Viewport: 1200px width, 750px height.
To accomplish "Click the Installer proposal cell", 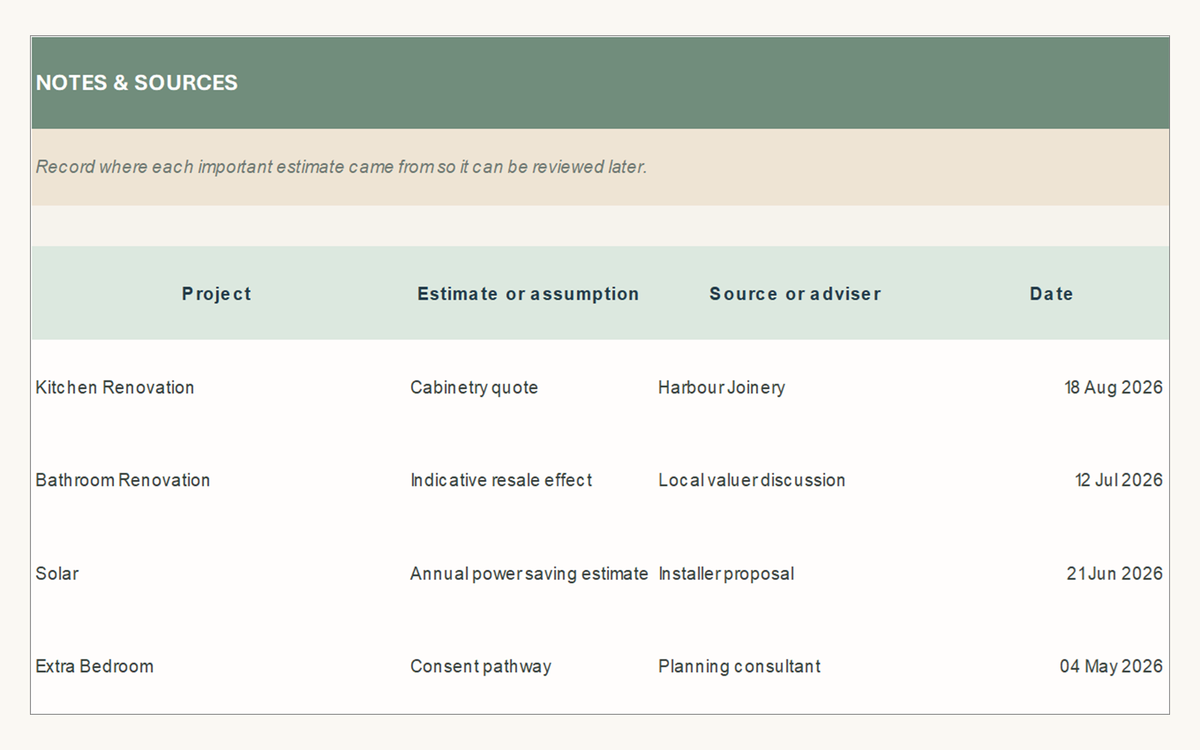I will 726,573.
